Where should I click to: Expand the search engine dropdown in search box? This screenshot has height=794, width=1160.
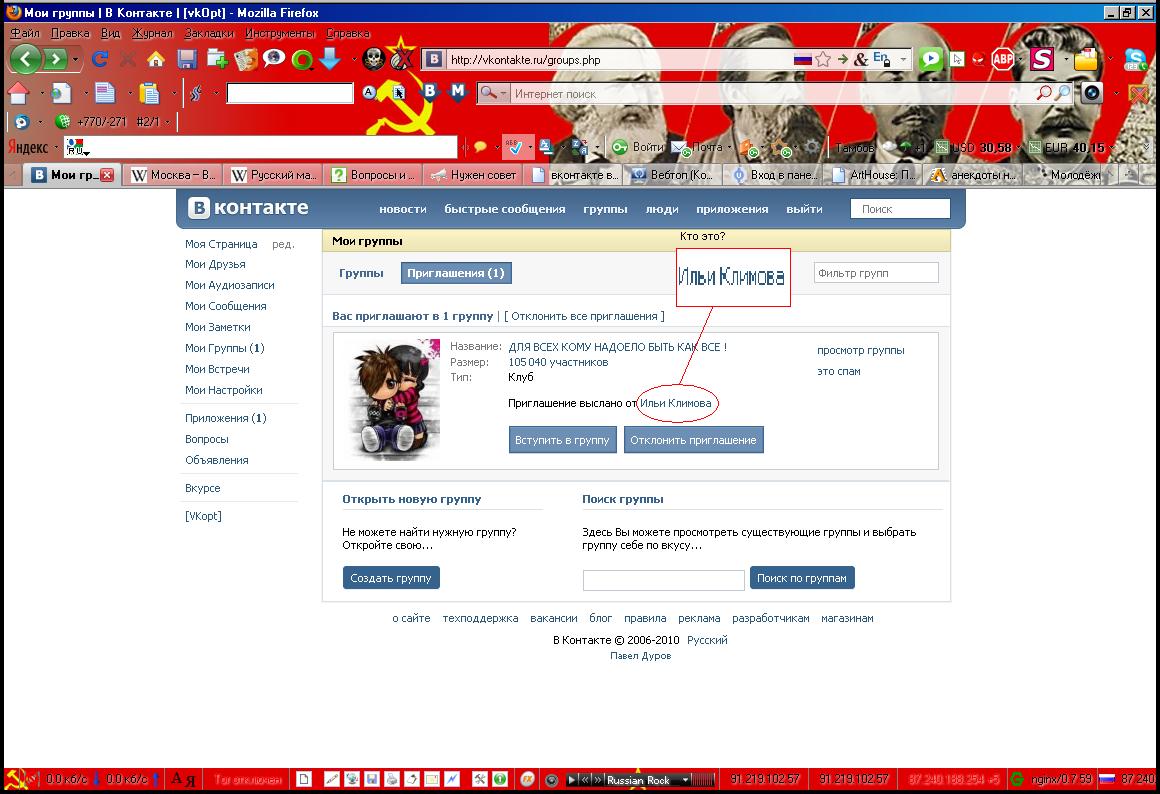pyautogui.click(x=503, y=93)
